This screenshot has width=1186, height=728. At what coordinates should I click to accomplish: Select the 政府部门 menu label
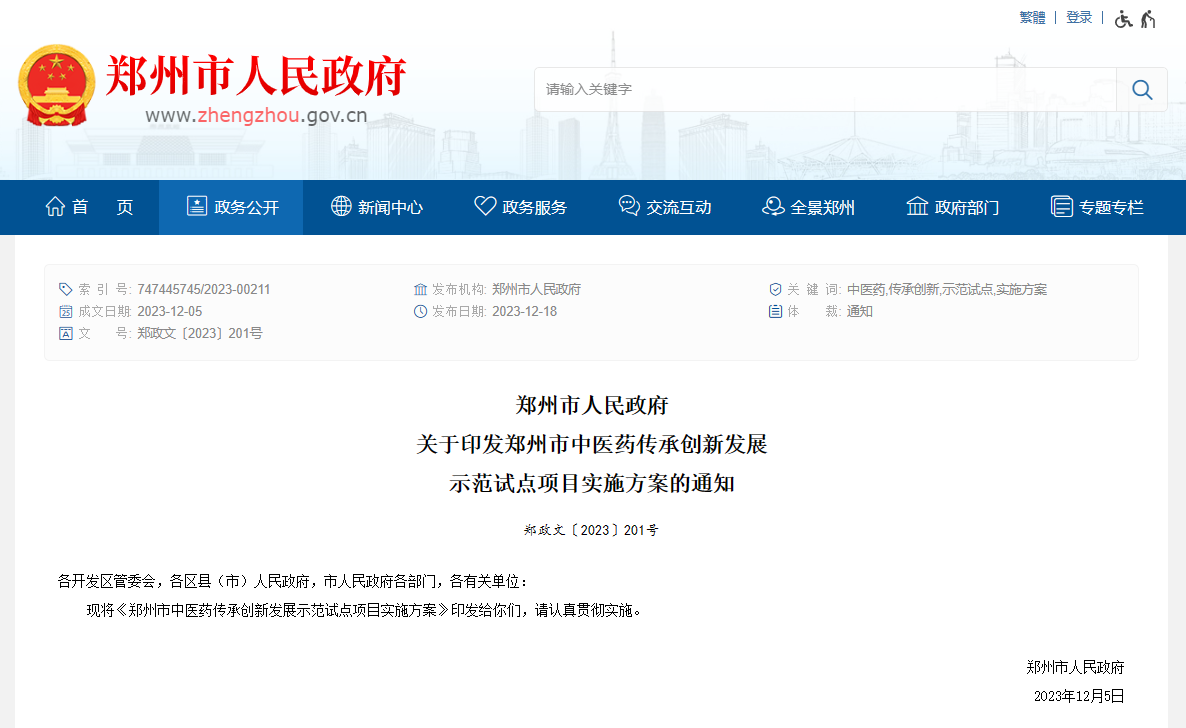966,208
